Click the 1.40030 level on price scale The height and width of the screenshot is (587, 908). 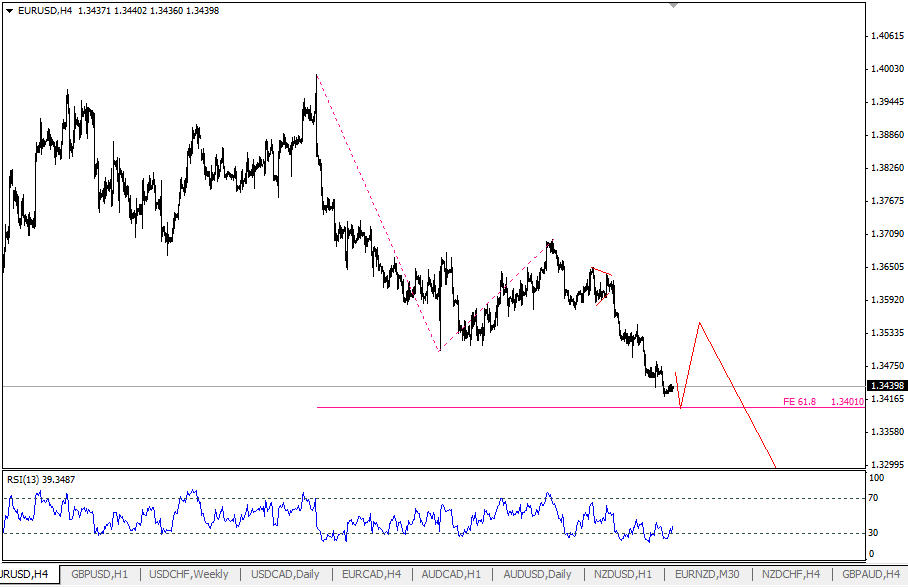coord(886,69)
